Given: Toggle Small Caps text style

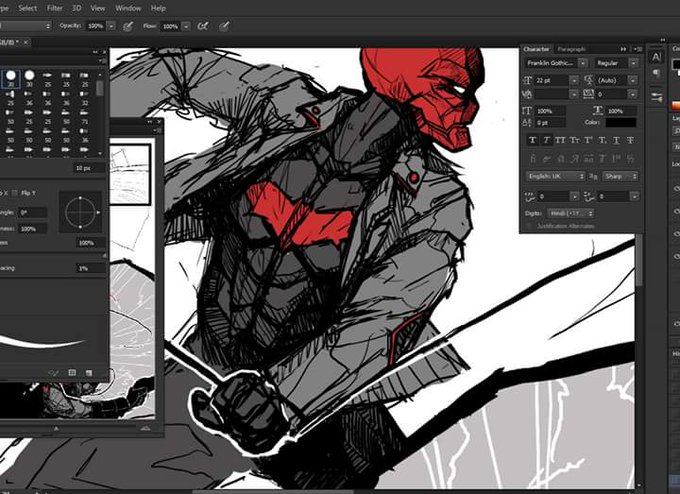Looking at the screenshot, I should pyautogui.click(x=574, y=140).
